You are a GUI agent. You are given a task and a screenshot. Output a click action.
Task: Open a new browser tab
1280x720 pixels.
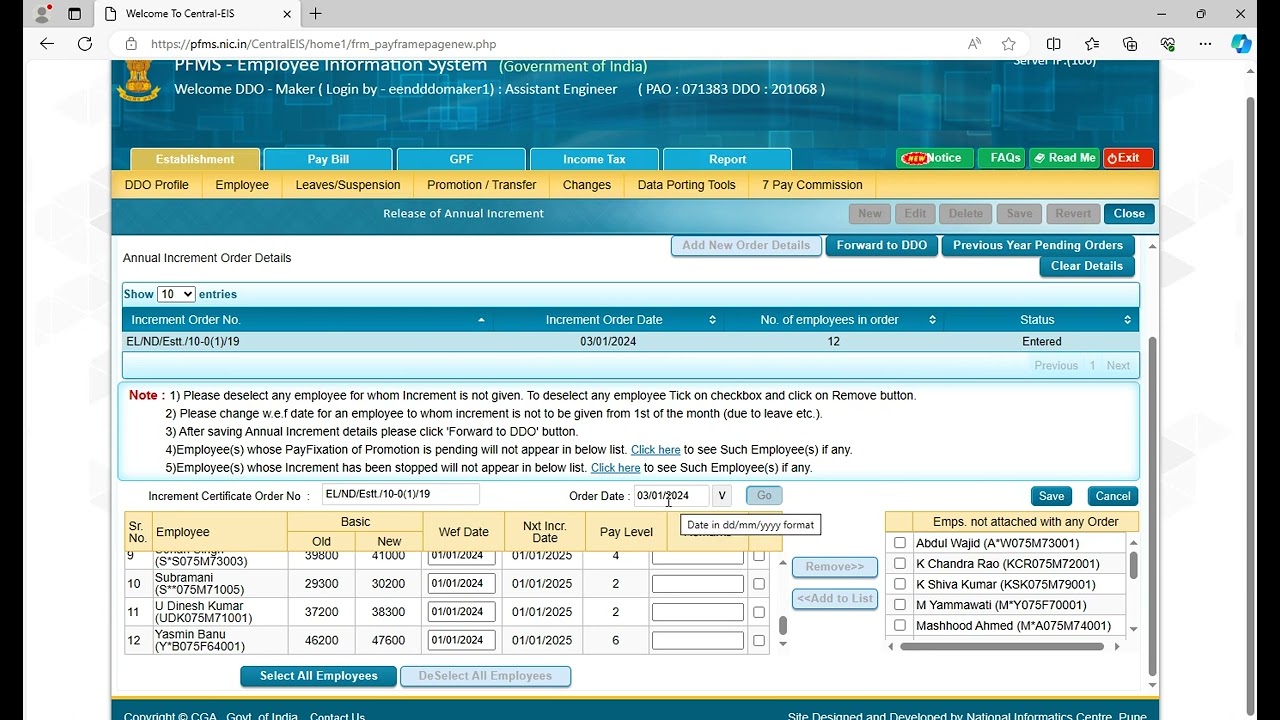pos(316,14)
